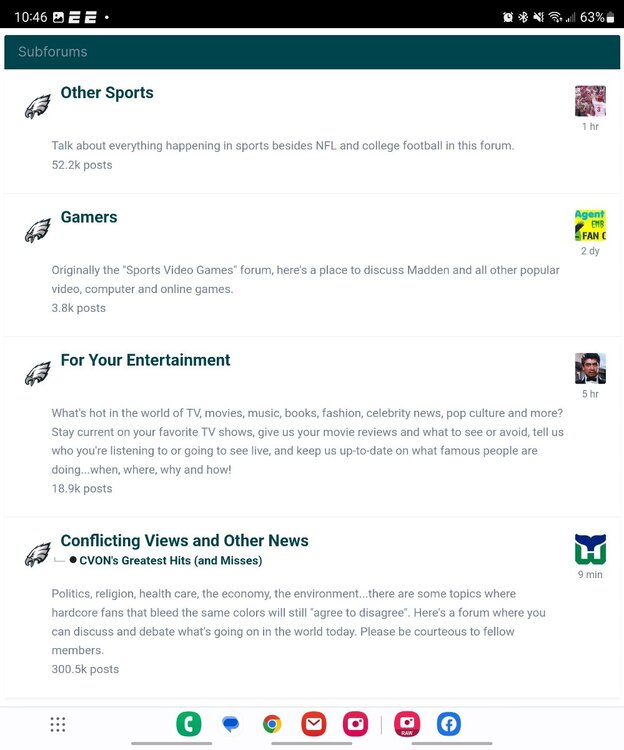
Task: Open CVON's Greatest Hits (and Misses)
Action: pos(171,561)
